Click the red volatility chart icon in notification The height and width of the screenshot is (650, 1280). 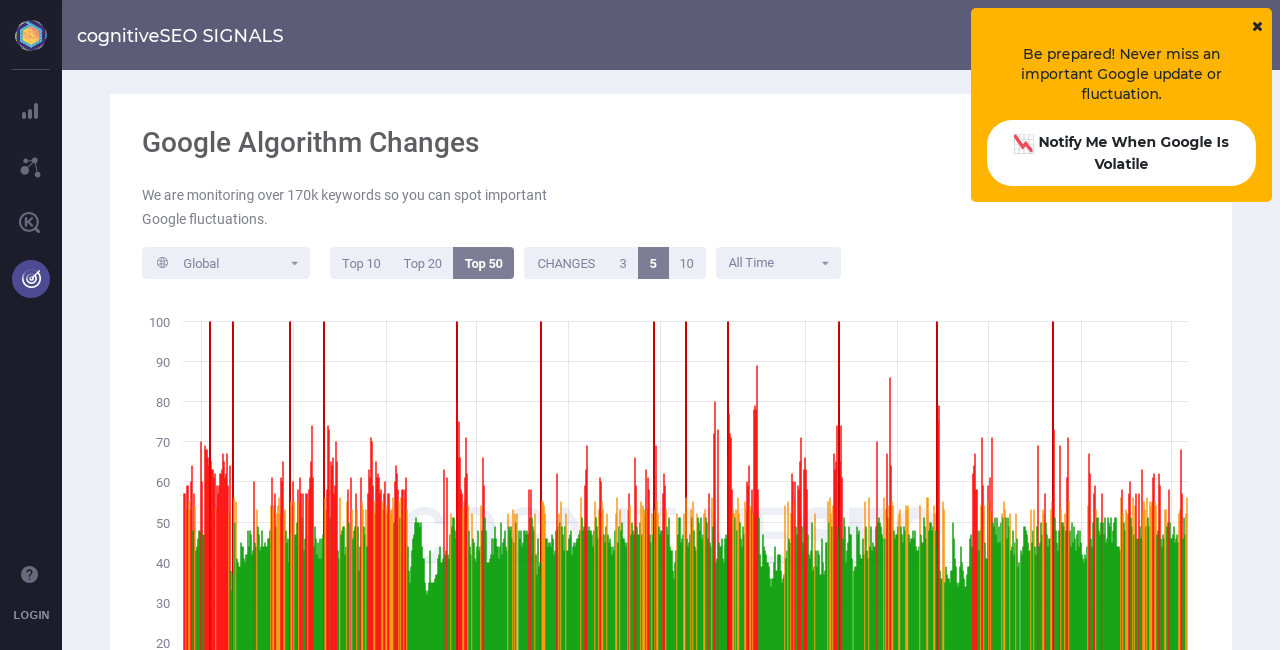(x=1022, y=143)
